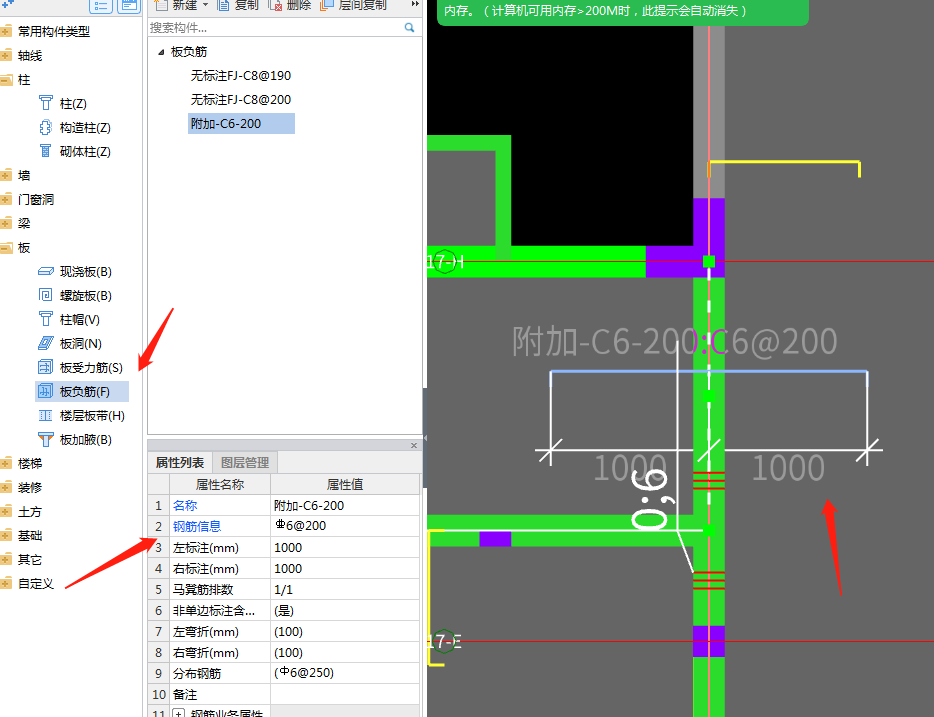
Task: Expand the 钢筋业务属性 row
Action: pos(178,713)
